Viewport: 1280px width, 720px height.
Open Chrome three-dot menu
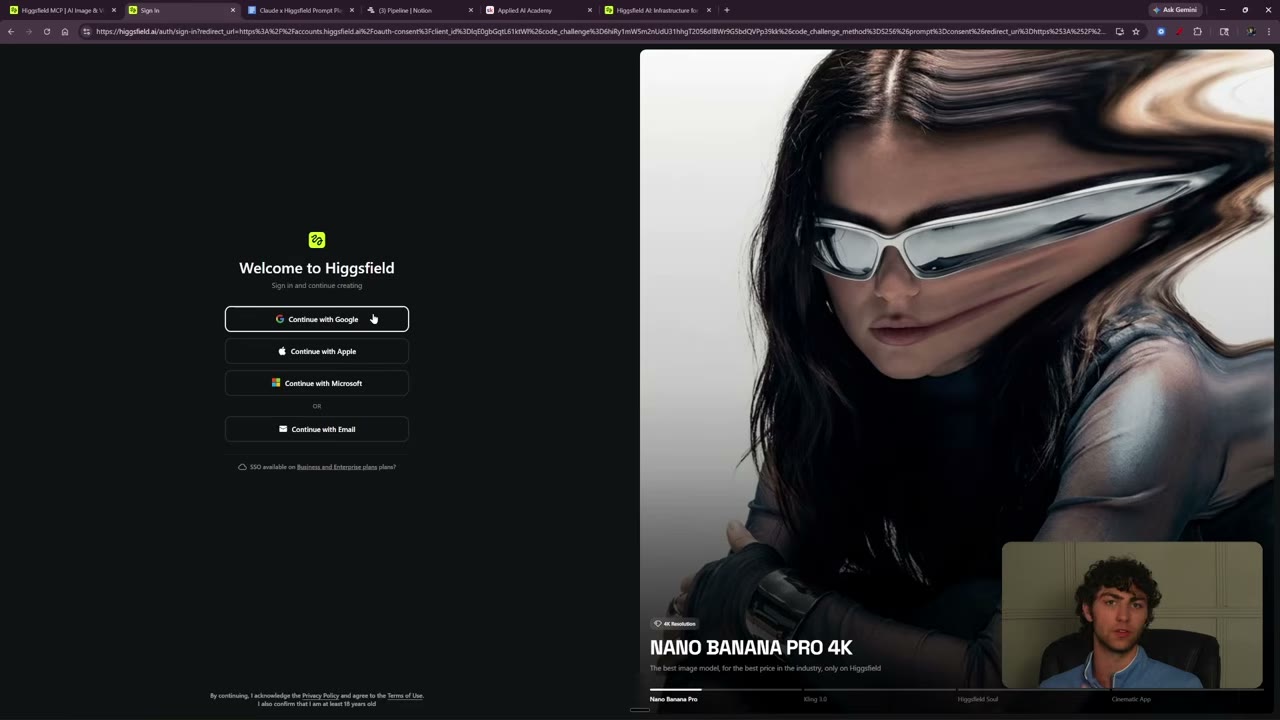coord(1269,31)
